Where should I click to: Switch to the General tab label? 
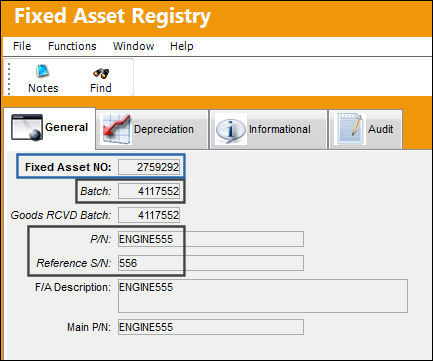tap(66, 127)
